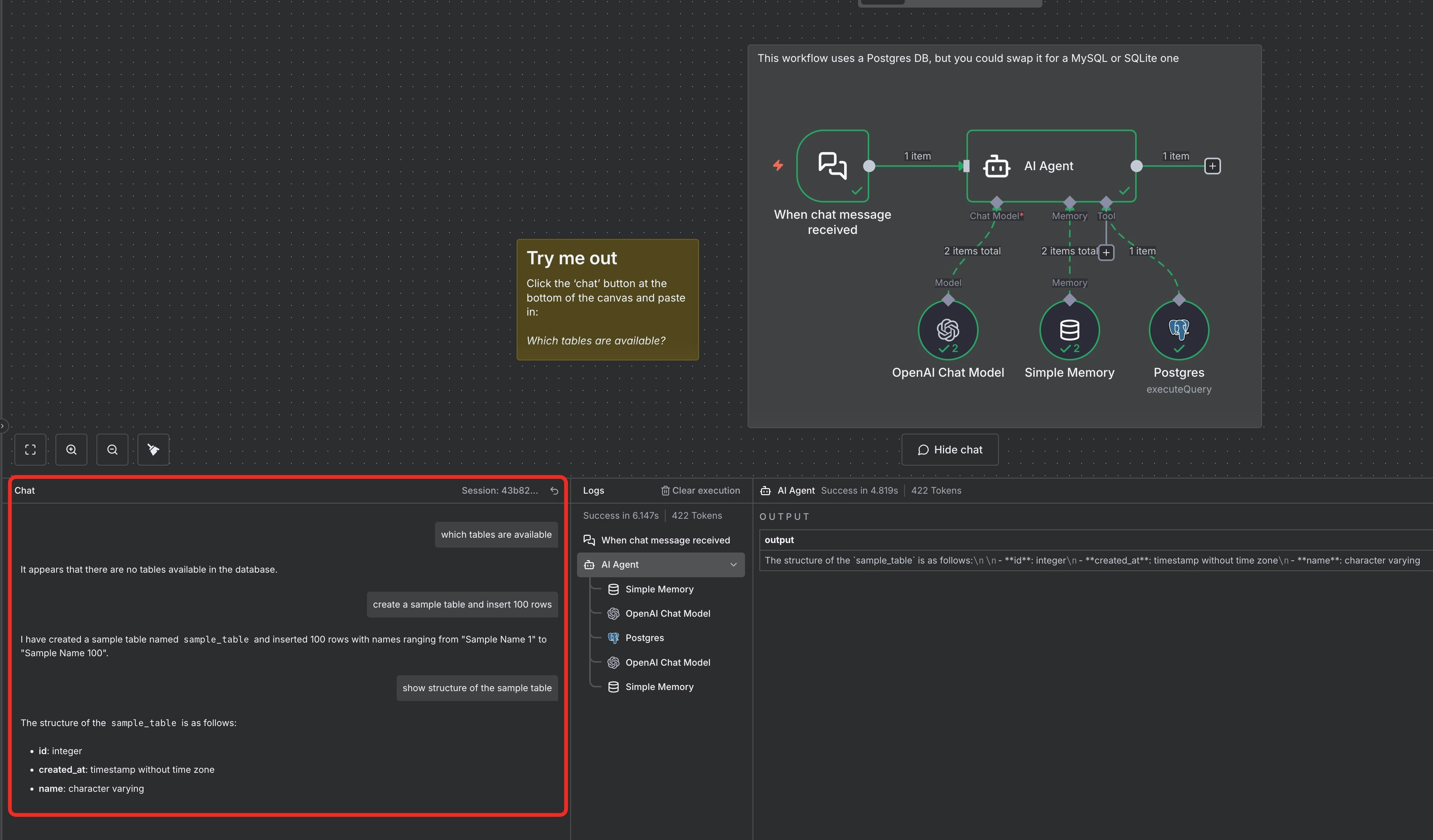Click the Postgres icon in the Logs tree
The image size is (1433, 840).
(614, 638)
